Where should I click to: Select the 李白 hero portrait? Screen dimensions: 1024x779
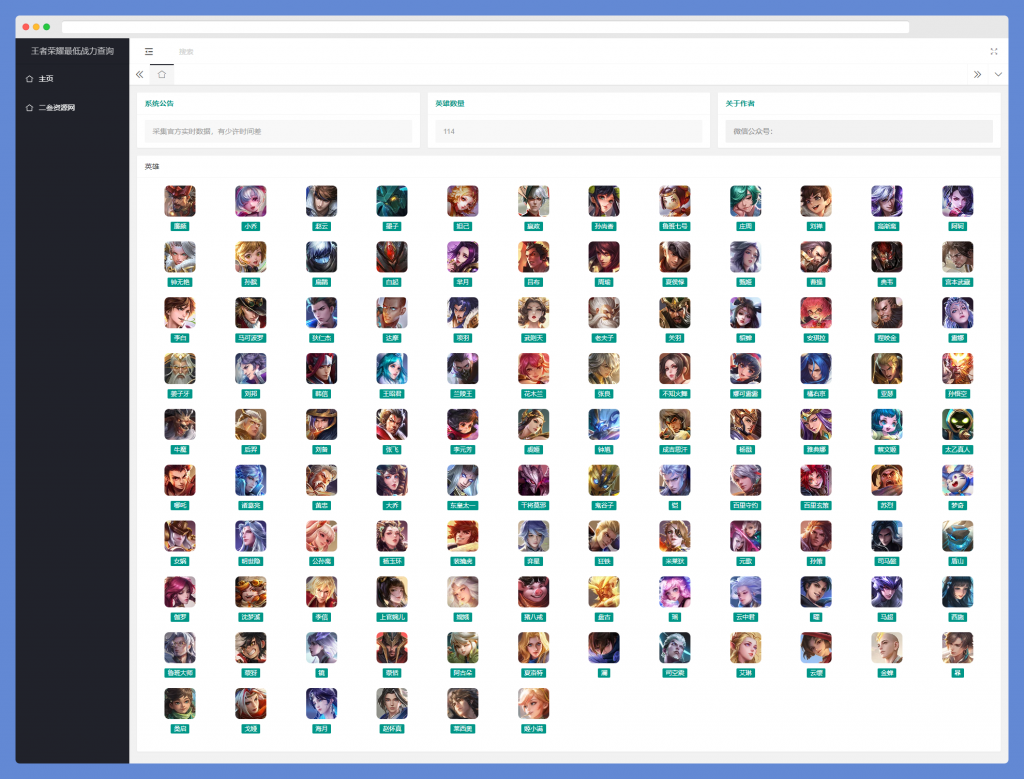(180, 313)
